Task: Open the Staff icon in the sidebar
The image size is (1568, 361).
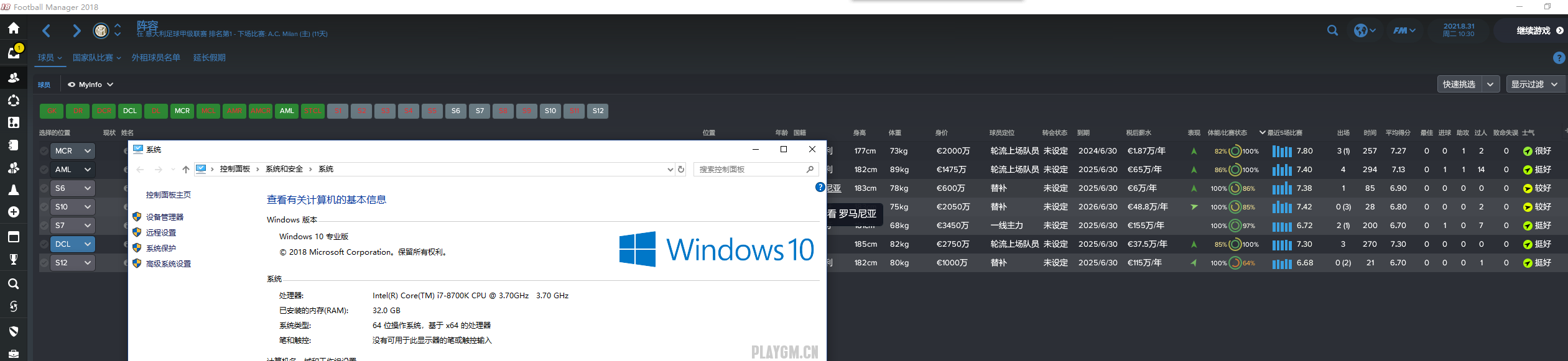Action: click(14, 167)
